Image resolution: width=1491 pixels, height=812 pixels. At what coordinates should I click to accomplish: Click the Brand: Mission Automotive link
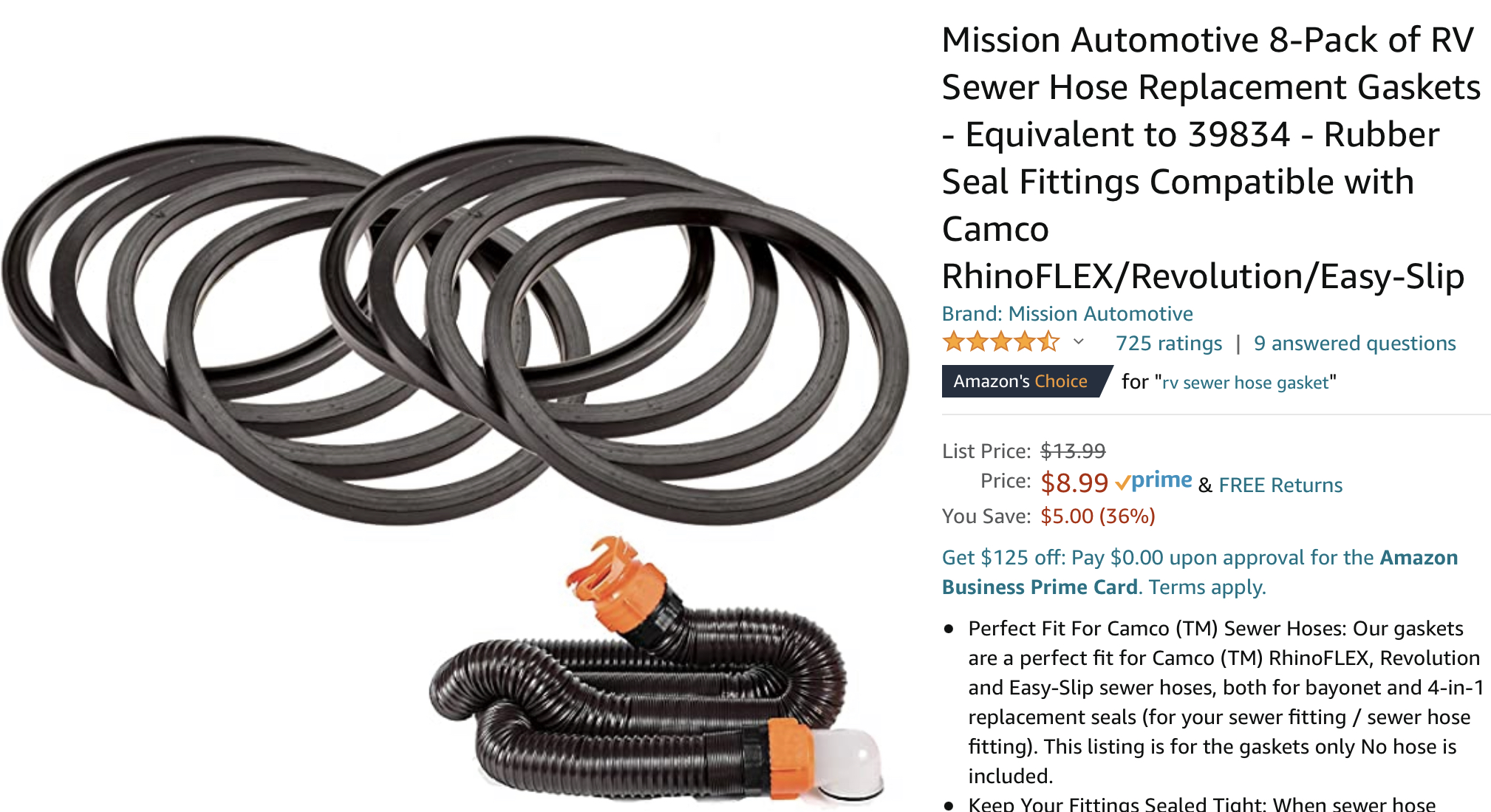1067,314
